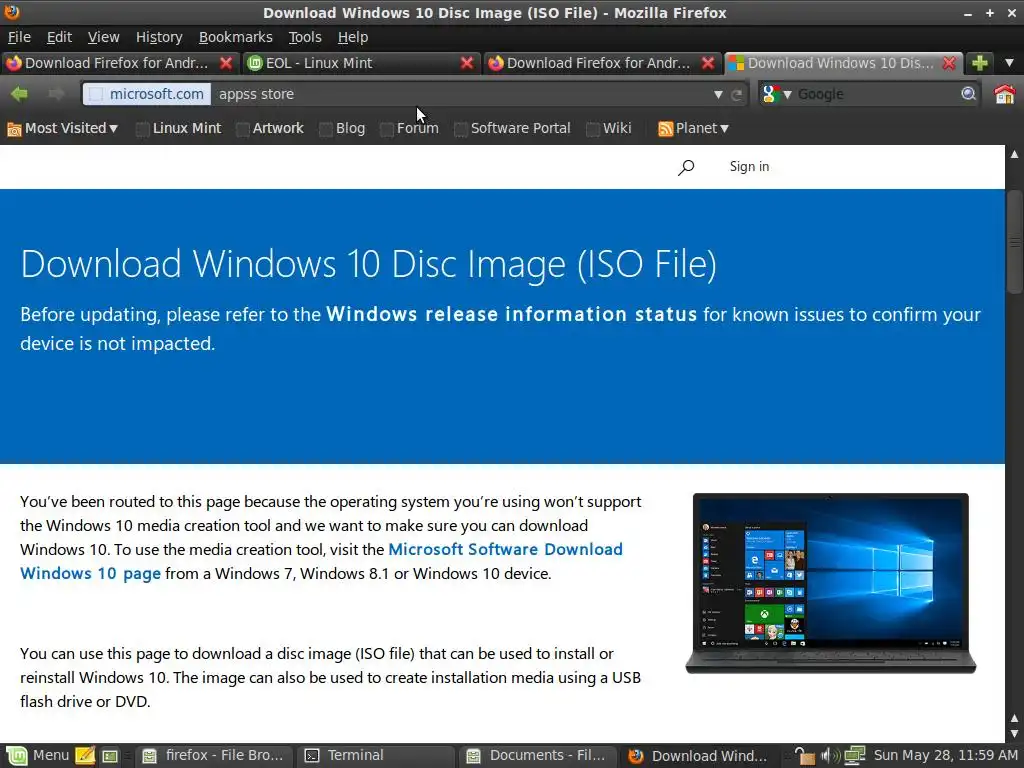The image size is (1024, 768).
Task: Open the History menu
Action: 159,37
